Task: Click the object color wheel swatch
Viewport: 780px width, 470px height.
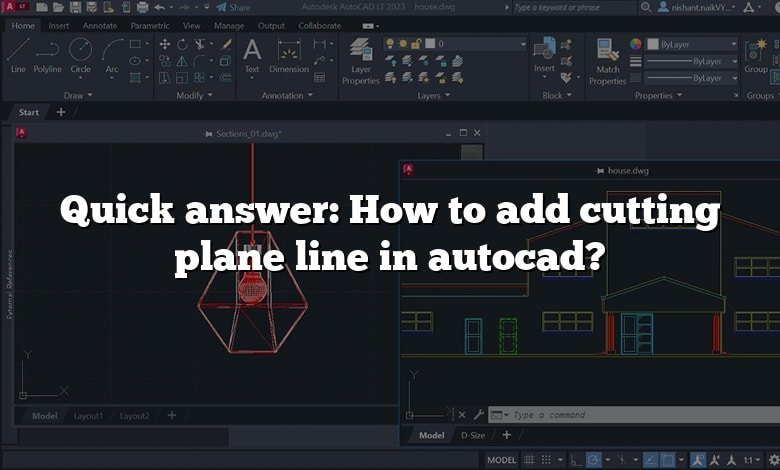Action: pos(635,44)
